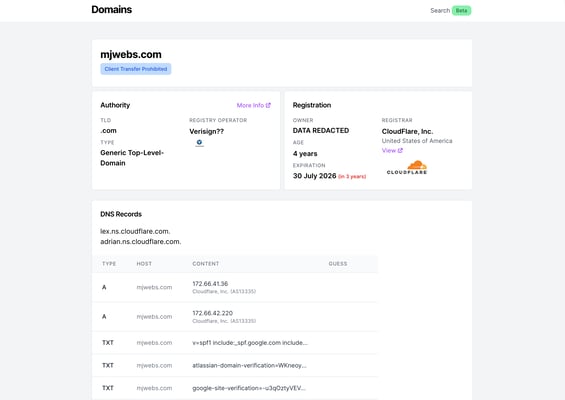The width and height of the screenshot is (565, 400).
Task: Click the TXT type cell of the atlassian row
Action: point(108,365)
